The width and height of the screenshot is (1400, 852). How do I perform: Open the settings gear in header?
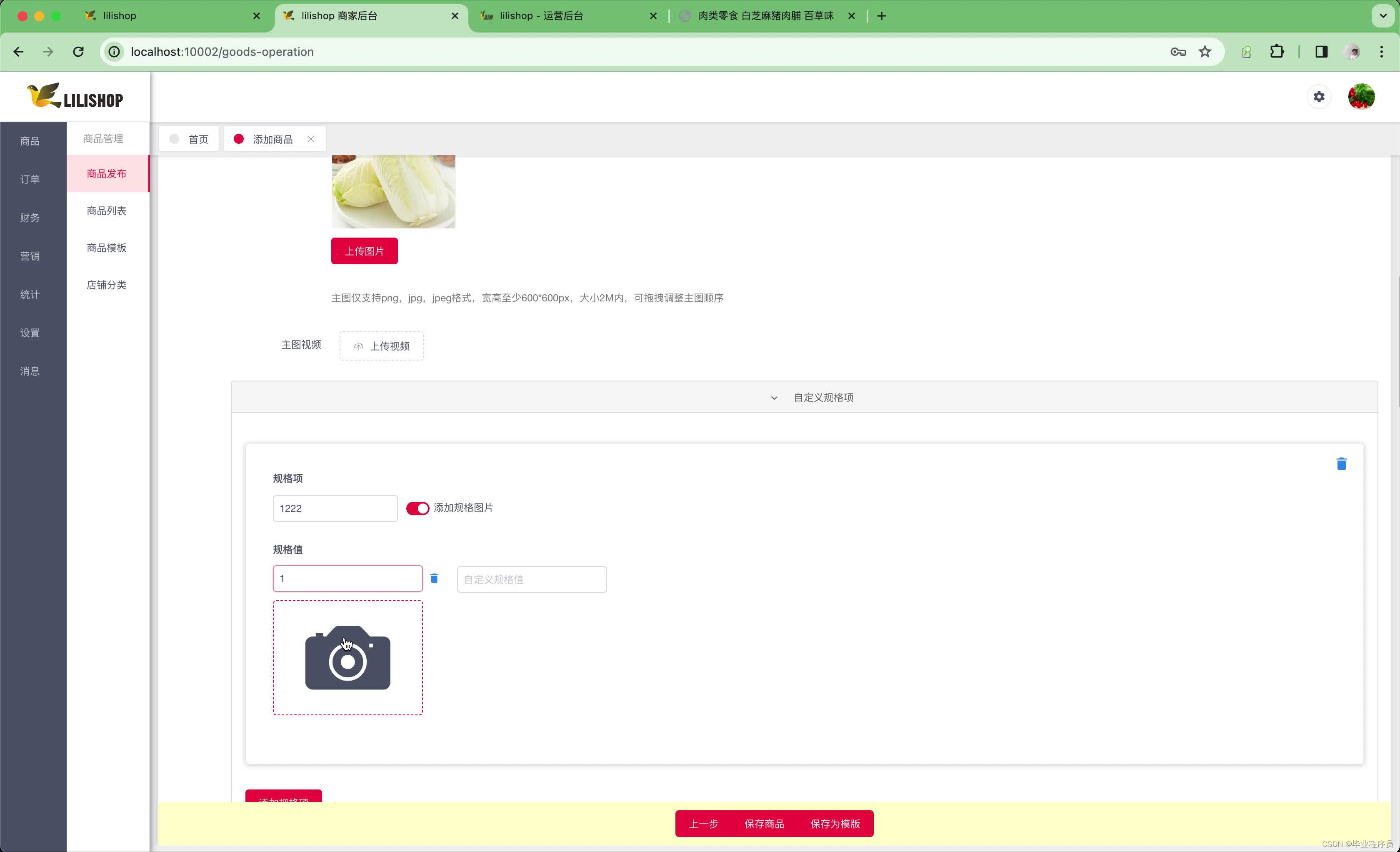pos(1319,97)
